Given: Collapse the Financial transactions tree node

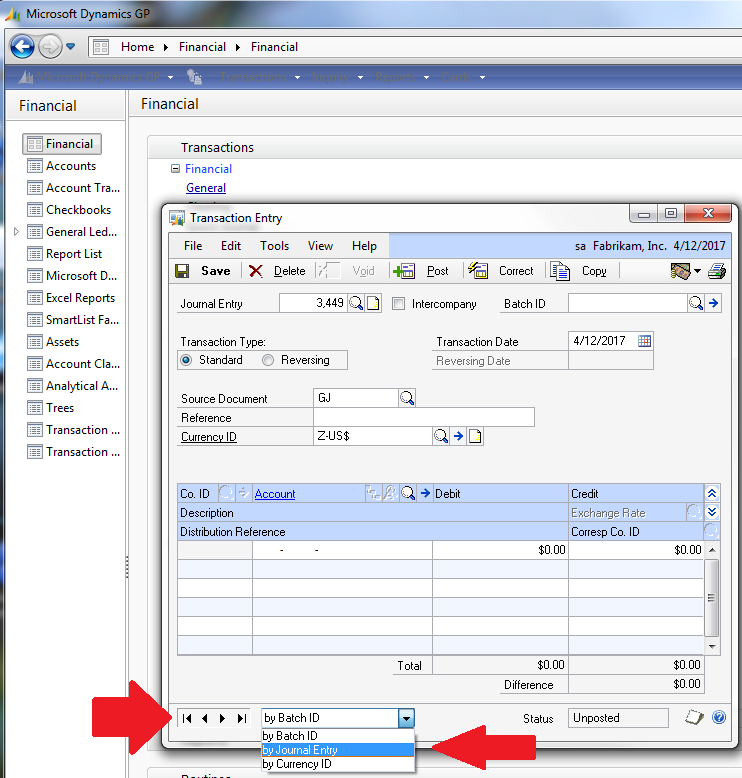Looking at the screenshot, I should pos(176,169).
